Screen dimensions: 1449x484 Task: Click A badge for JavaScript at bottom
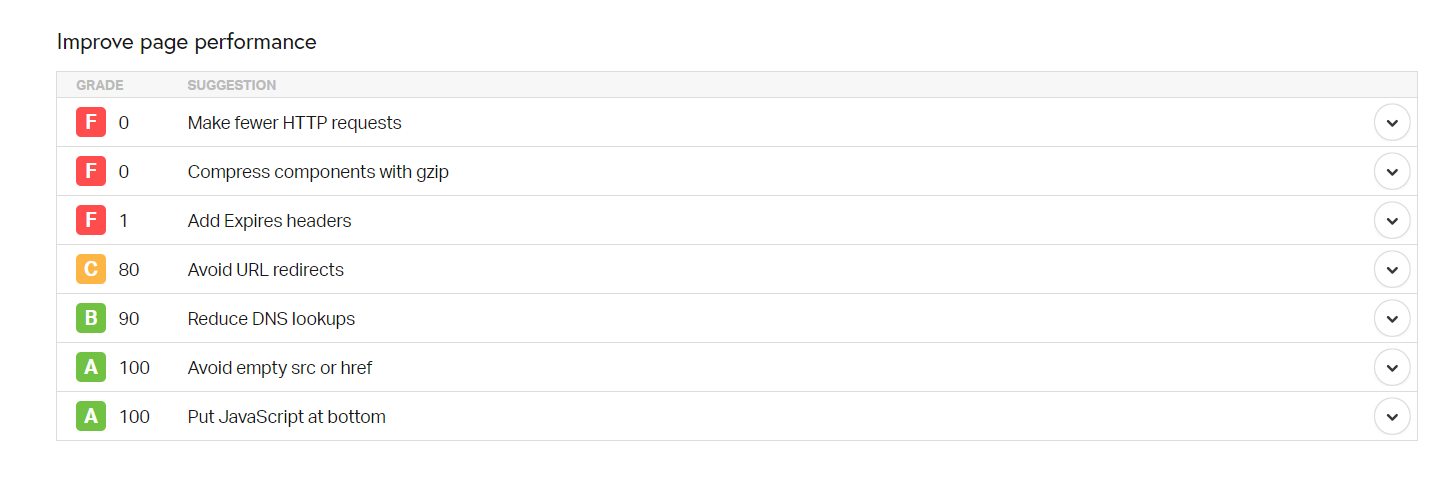coord(91,417)
